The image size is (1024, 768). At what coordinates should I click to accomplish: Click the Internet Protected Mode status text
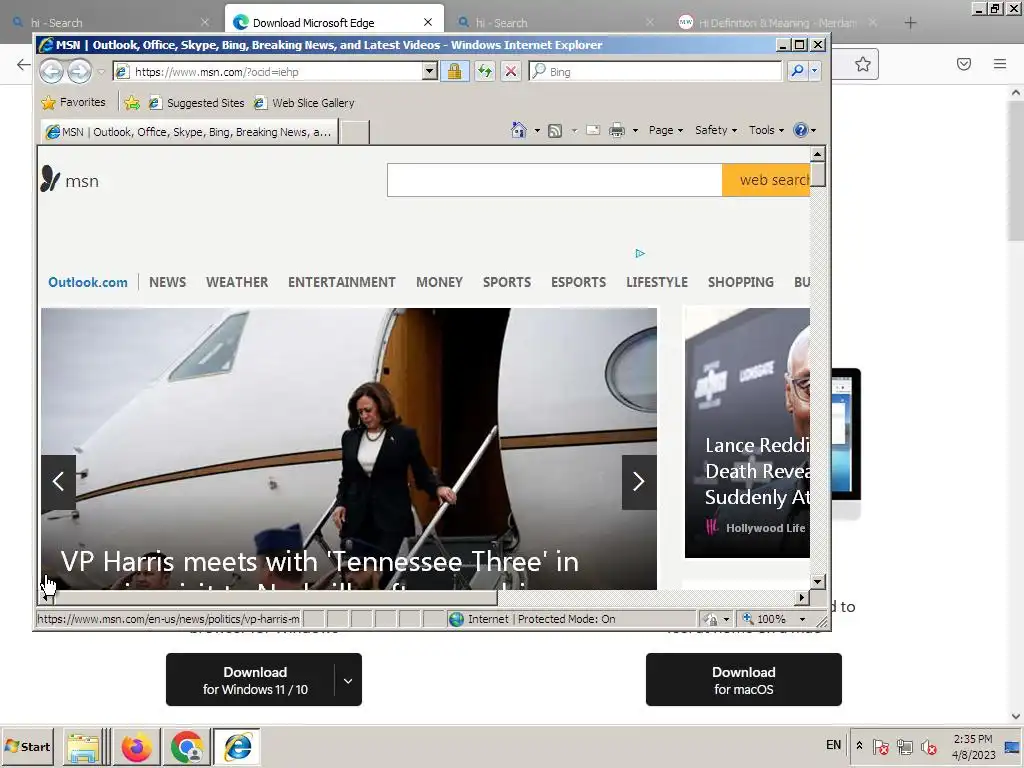point(541,619)
